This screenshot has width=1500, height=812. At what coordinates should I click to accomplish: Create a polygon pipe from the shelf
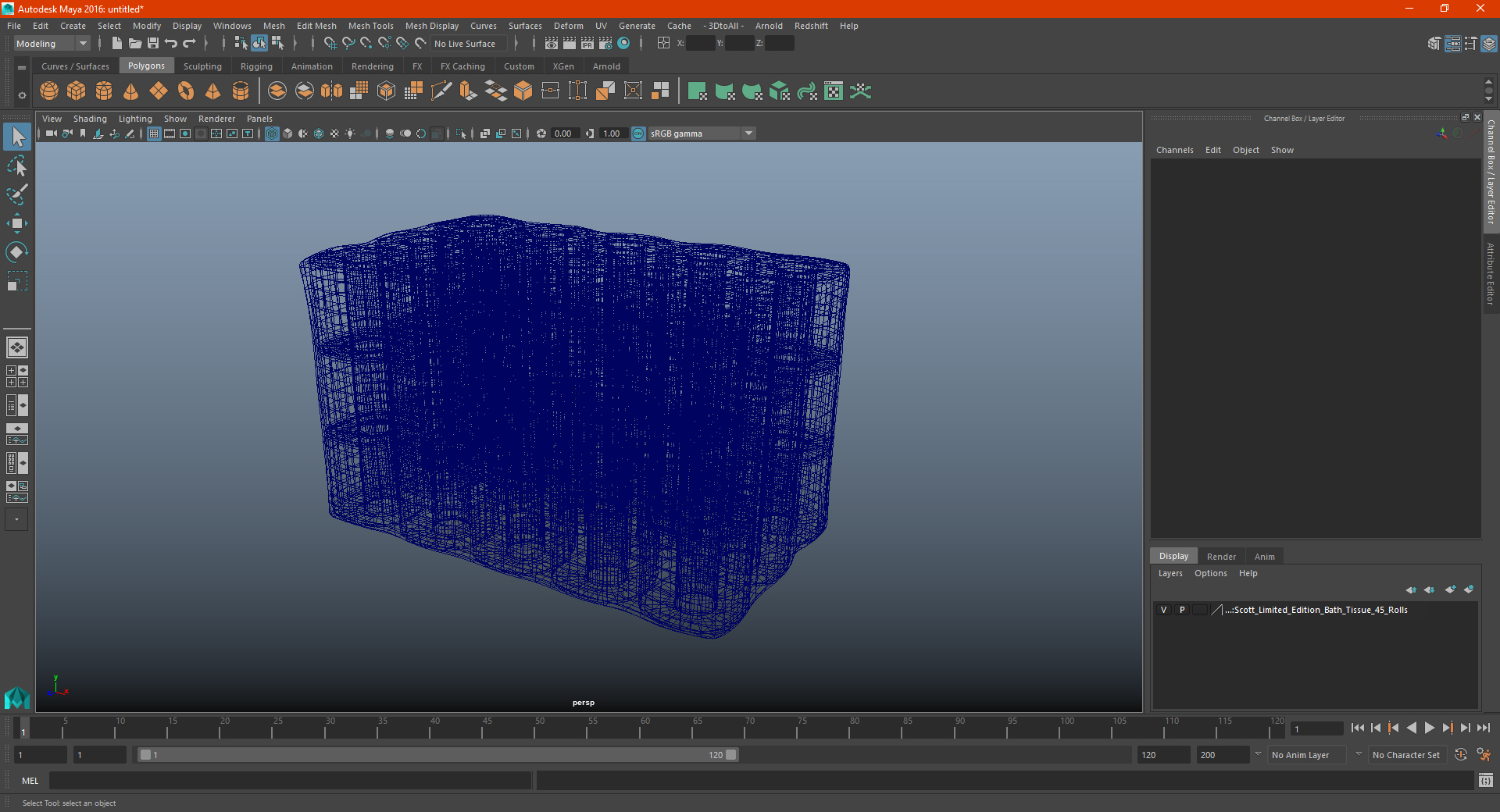coord(241,91)
